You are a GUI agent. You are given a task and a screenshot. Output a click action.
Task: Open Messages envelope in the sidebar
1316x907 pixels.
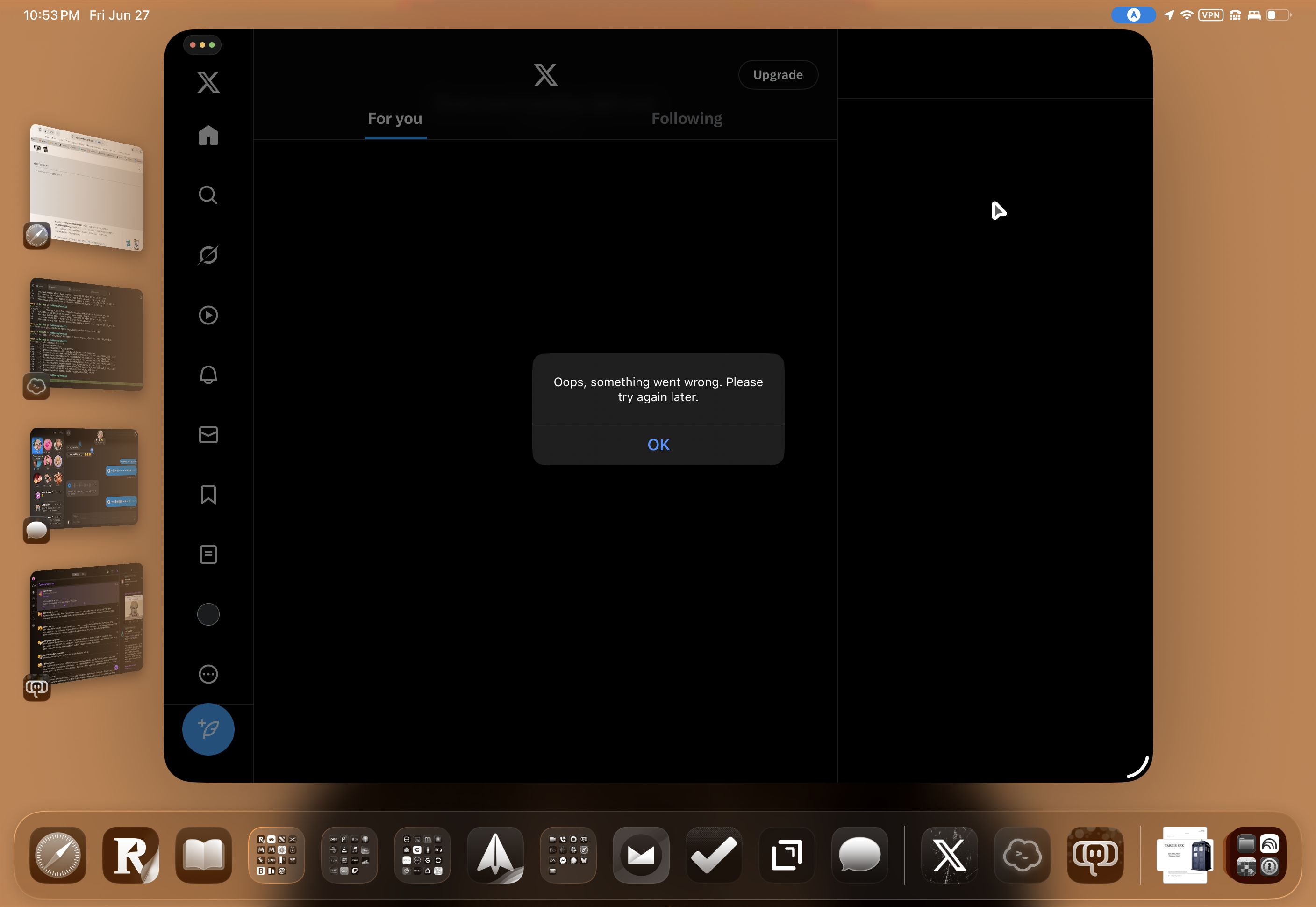pos(208,435)
